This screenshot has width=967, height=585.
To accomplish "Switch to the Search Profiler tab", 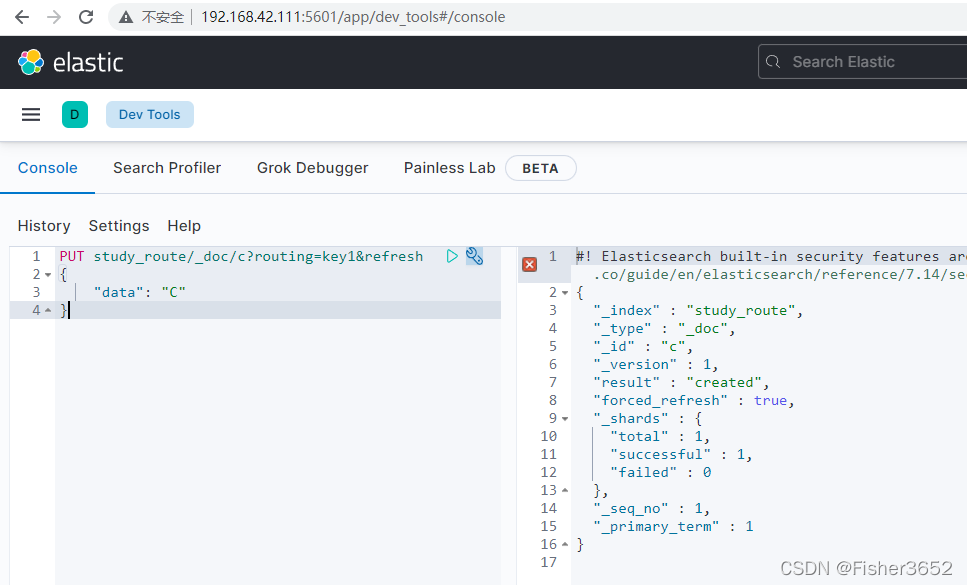I will click(x=167, y=168).
